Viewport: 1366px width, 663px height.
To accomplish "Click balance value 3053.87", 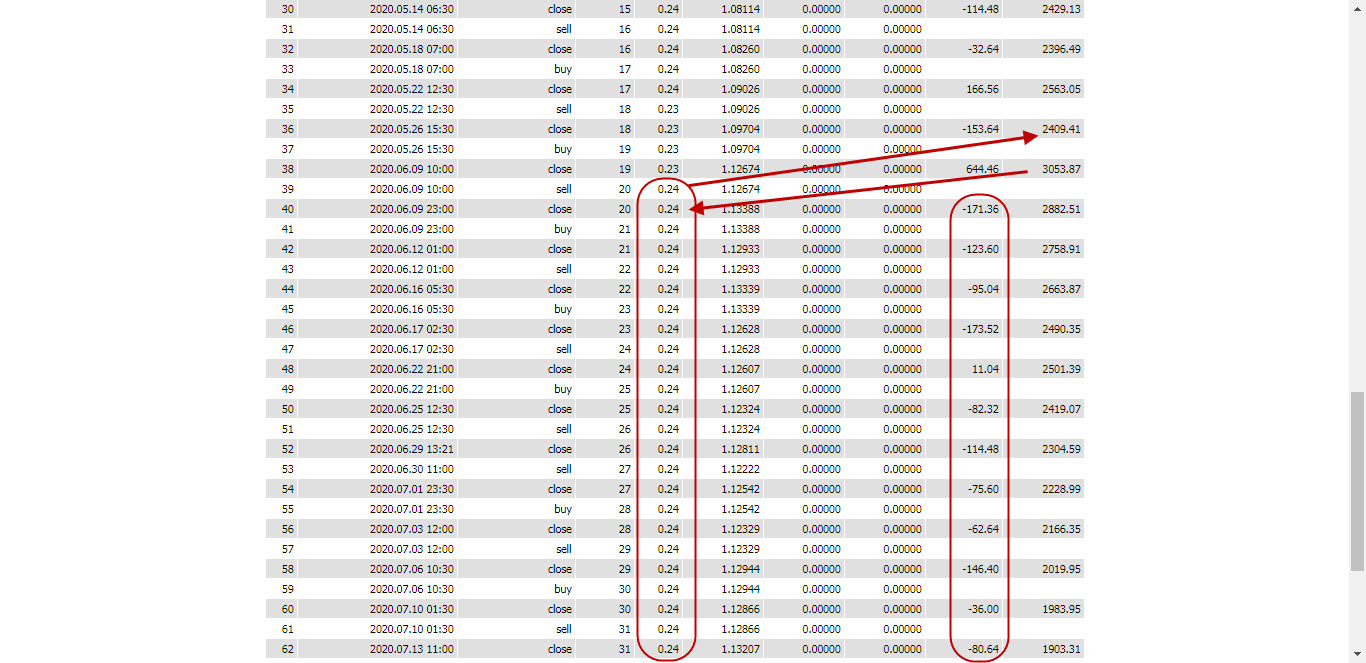I will [x=1060, y=169].
